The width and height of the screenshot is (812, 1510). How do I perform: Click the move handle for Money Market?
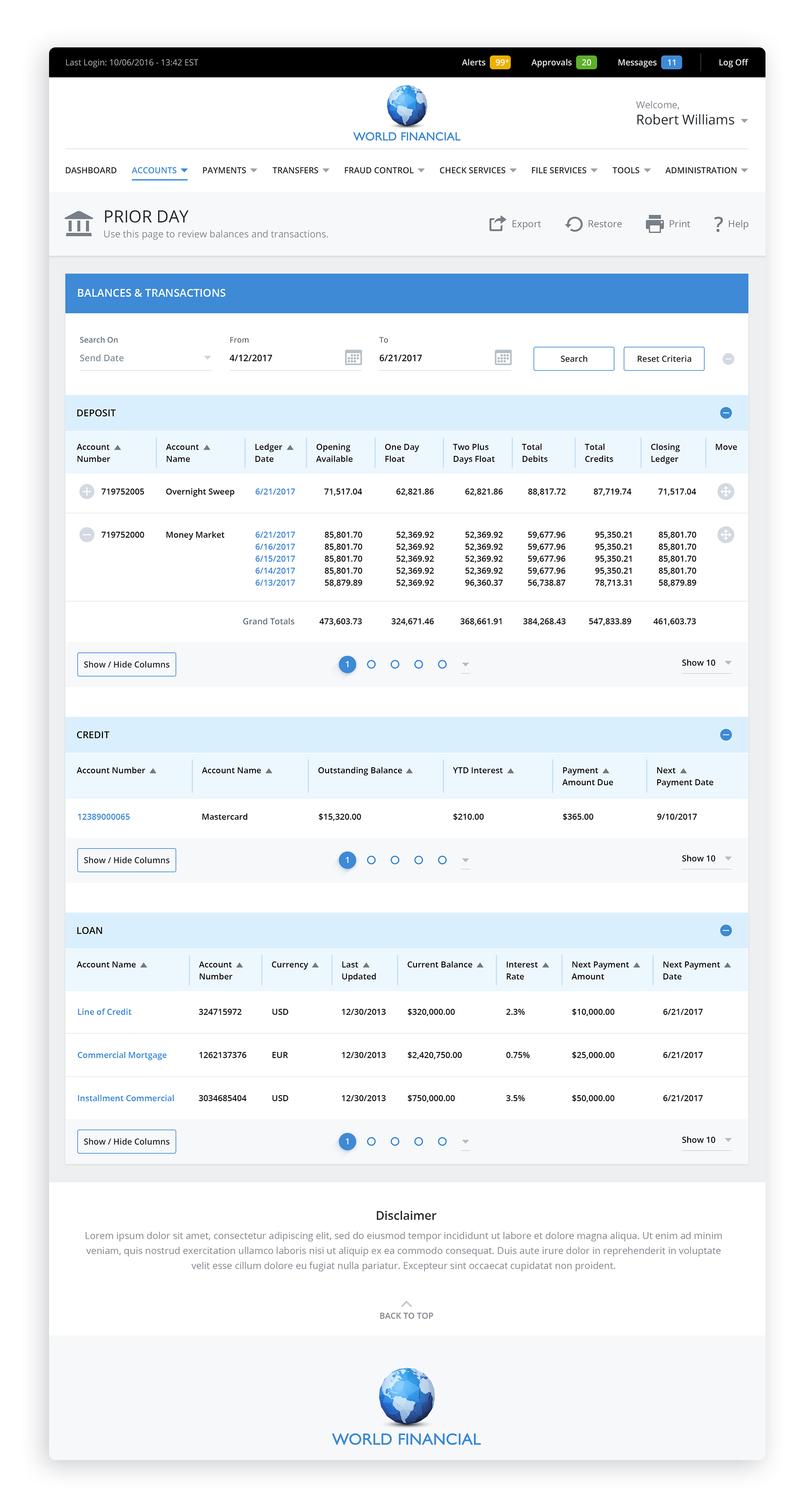tap(725, 535)
